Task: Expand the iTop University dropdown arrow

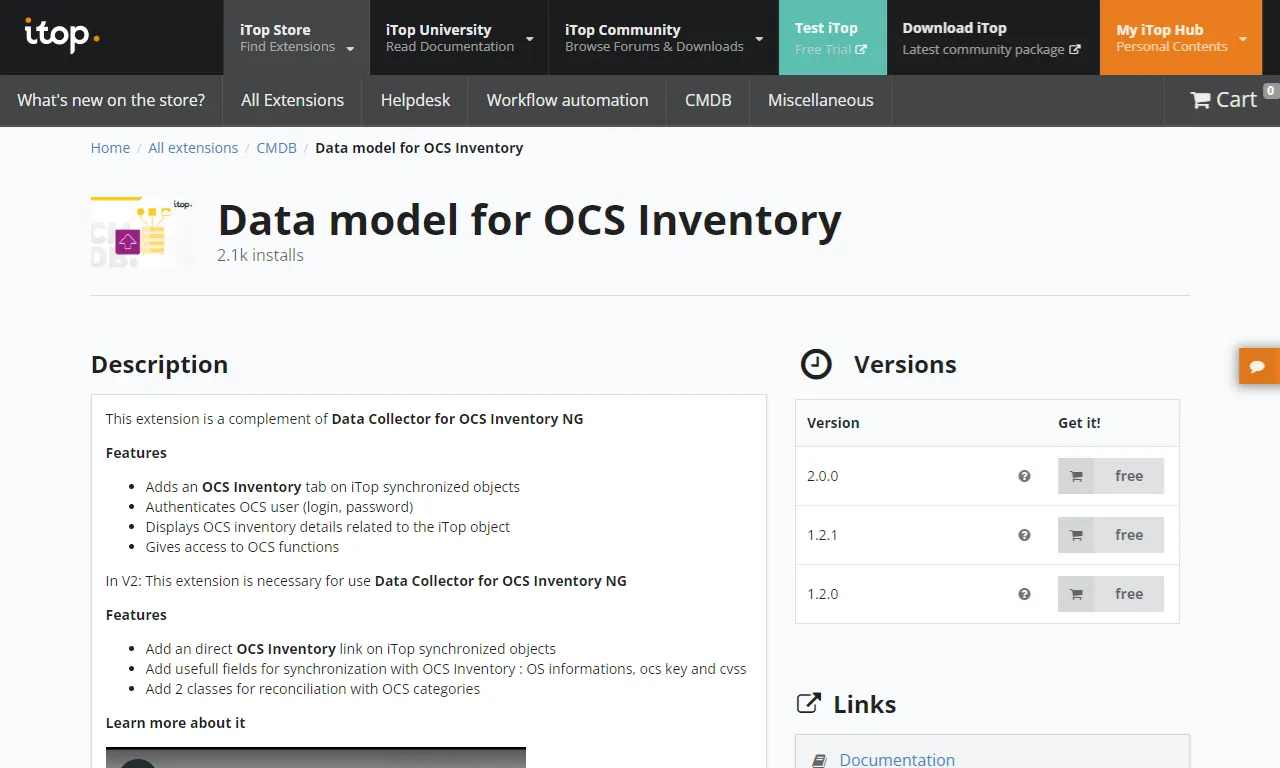Action: (x=529, y=39)
